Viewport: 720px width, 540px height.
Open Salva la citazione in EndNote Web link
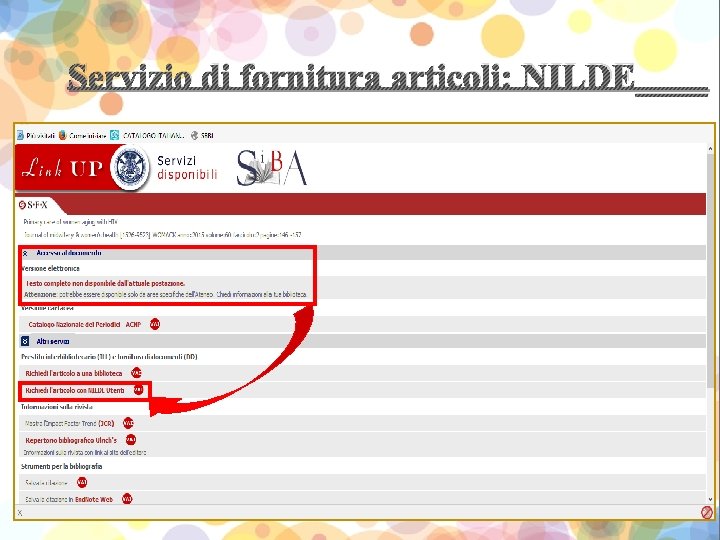(x=69, y=499)
